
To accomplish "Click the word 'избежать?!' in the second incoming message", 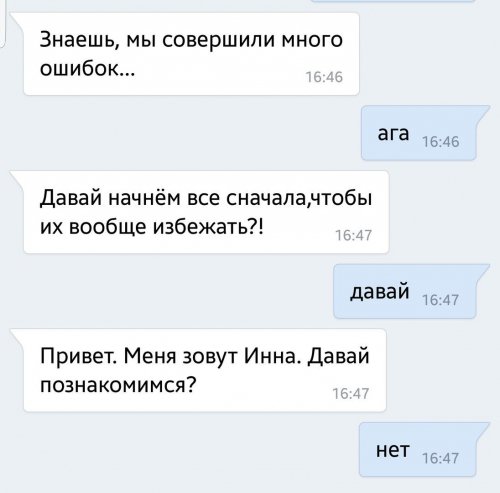I will [208, 227].
